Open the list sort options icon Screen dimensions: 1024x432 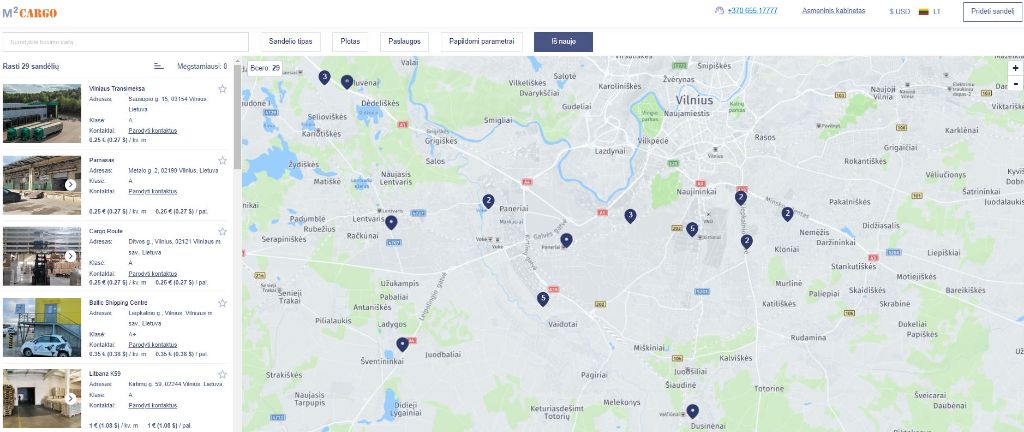[159, 66]
